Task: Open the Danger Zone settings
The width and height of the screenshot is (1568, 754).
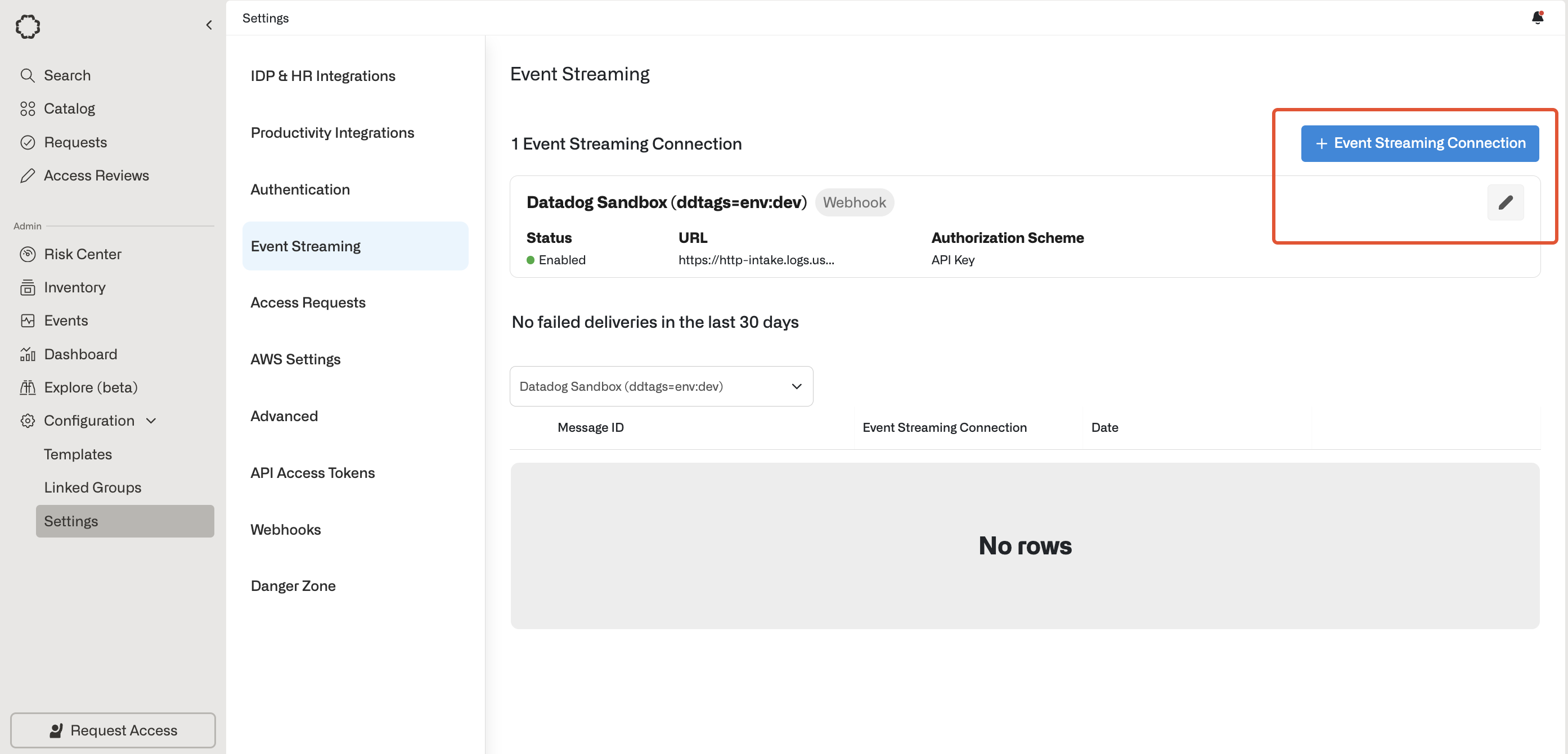Action: click(x=293, y=585)
